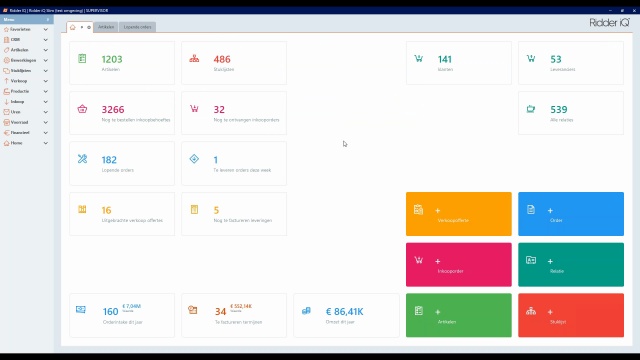Add new Relatie teal button
Viewport: 640px width, 360px height.
pyautogui.click(x=571, y=264)
